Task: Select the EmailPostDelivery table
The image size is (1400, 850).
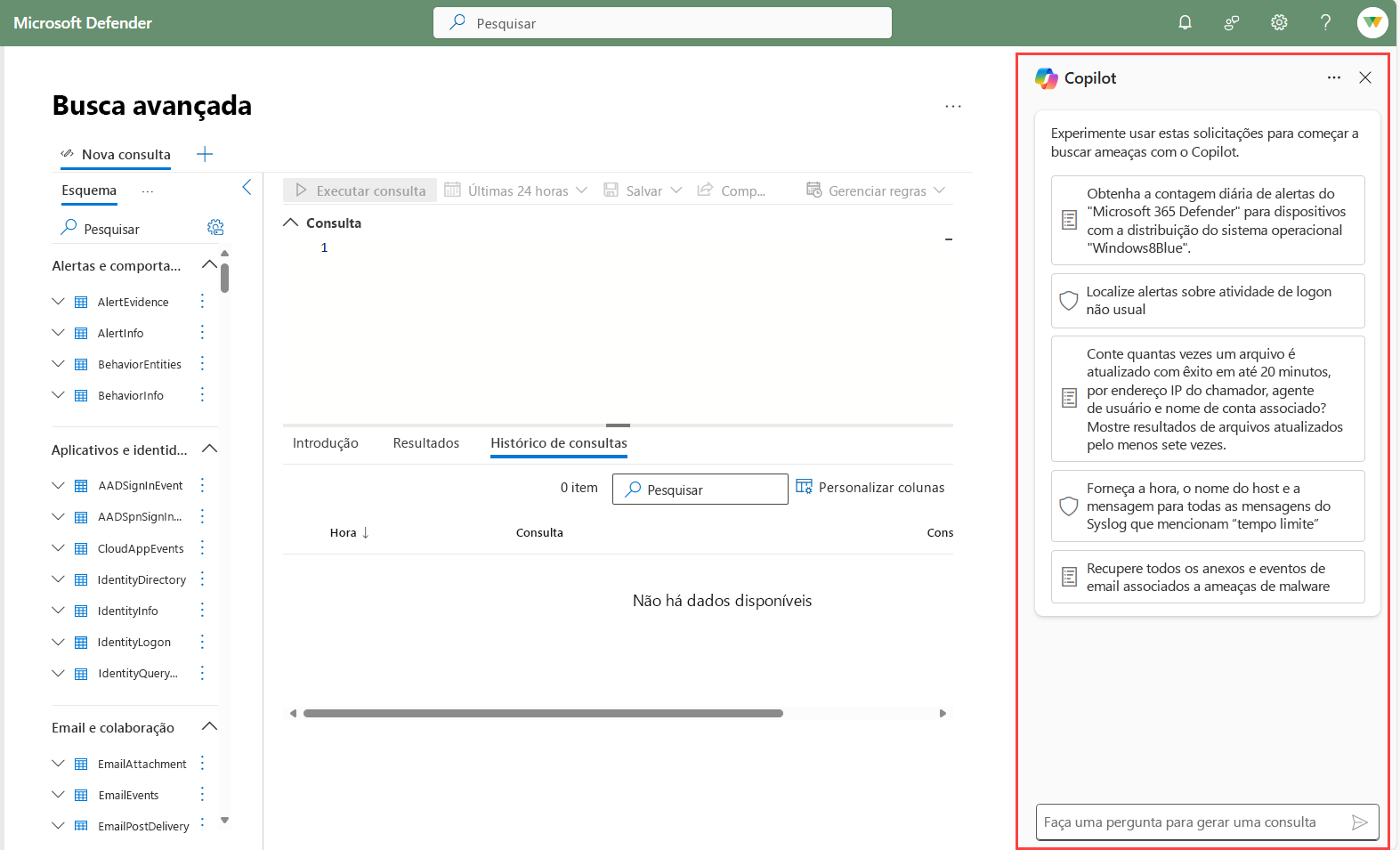Action: click(x=143, y=826)
